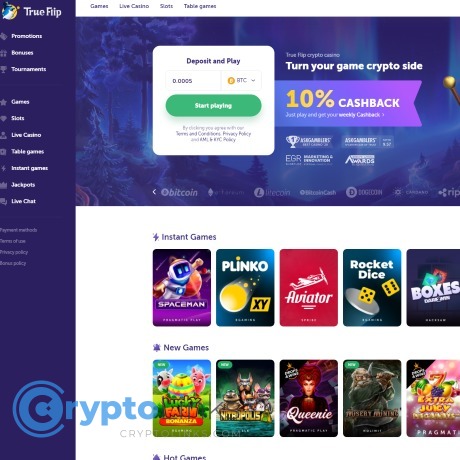Screen dimensions: 460x460
Task: Click the Bitcoin logo in the crypto carousel
Action: coord(179,192)
